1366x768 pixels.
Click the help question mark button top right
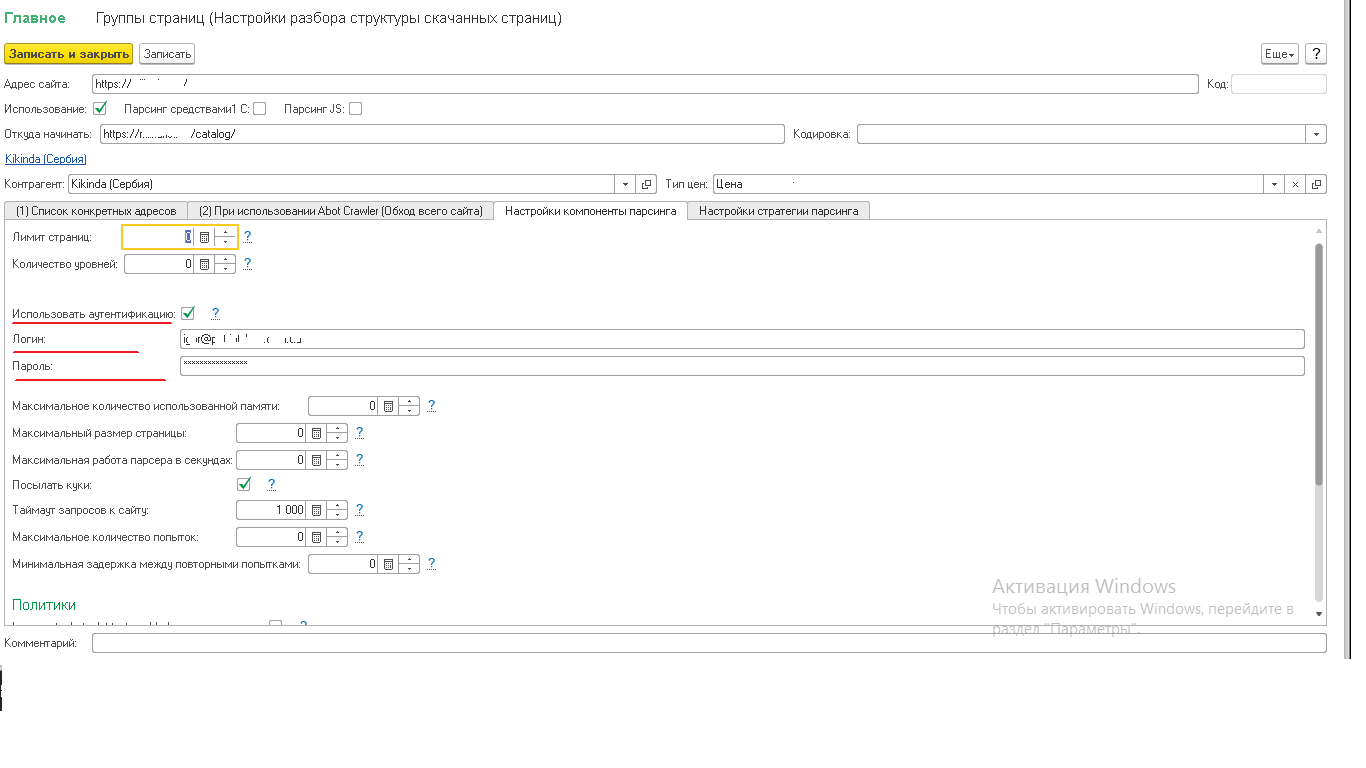[1316, 54]
